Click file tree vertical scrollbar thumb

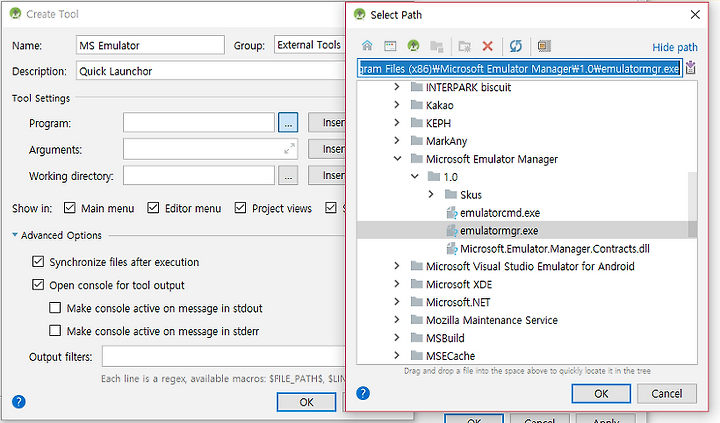(x=692, y=205)
